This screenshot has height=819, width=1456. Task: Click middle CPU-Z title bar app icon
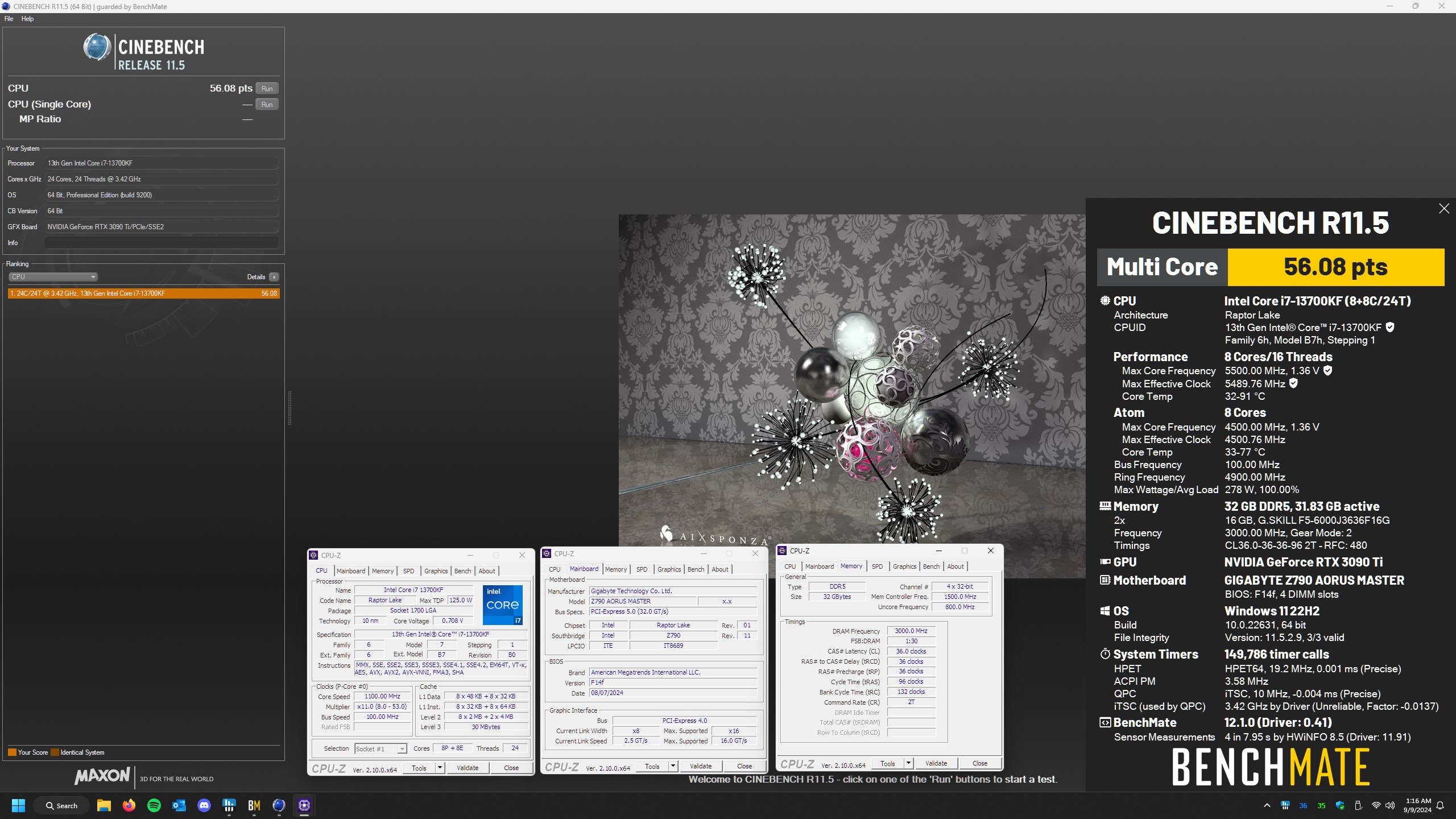[547, 553]
